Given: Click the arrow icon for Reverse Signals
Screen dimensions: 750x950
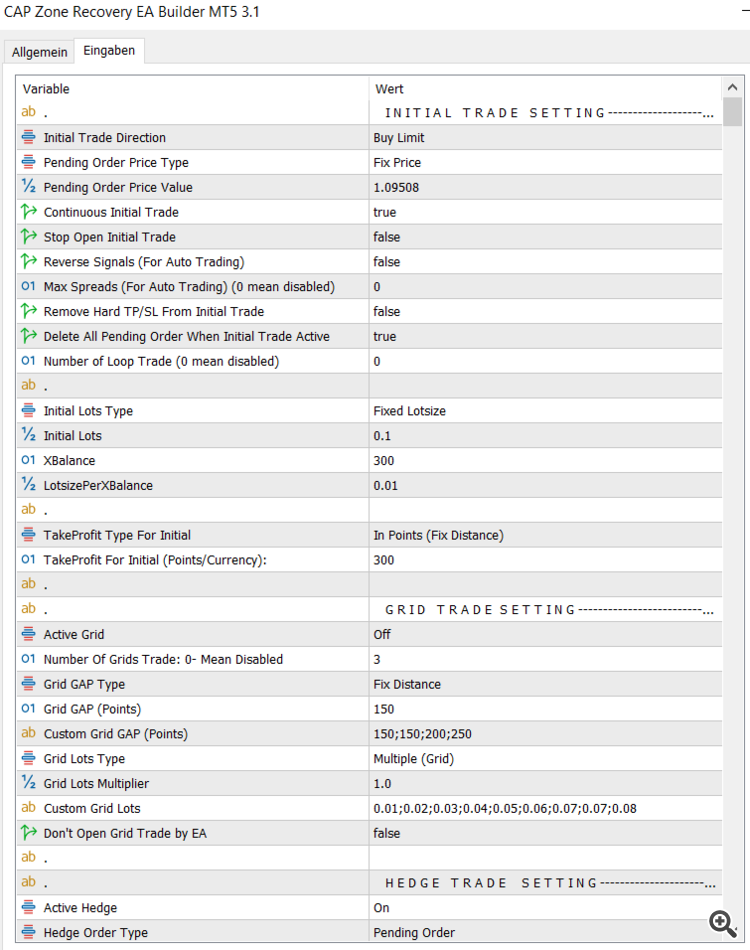Looking at the screenshot, I should 28,261.
